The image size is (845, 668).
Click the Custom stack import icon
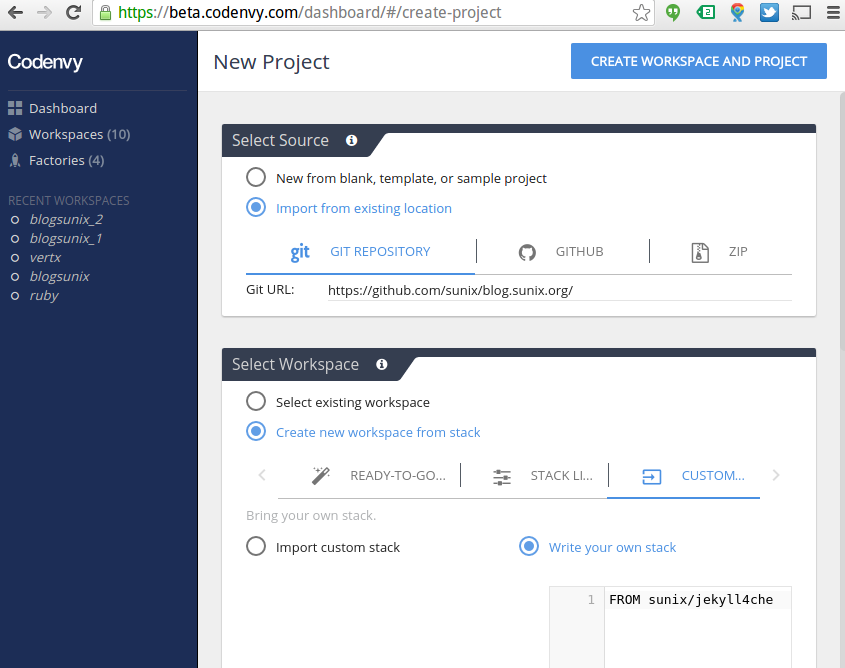[x=652, y=477]
